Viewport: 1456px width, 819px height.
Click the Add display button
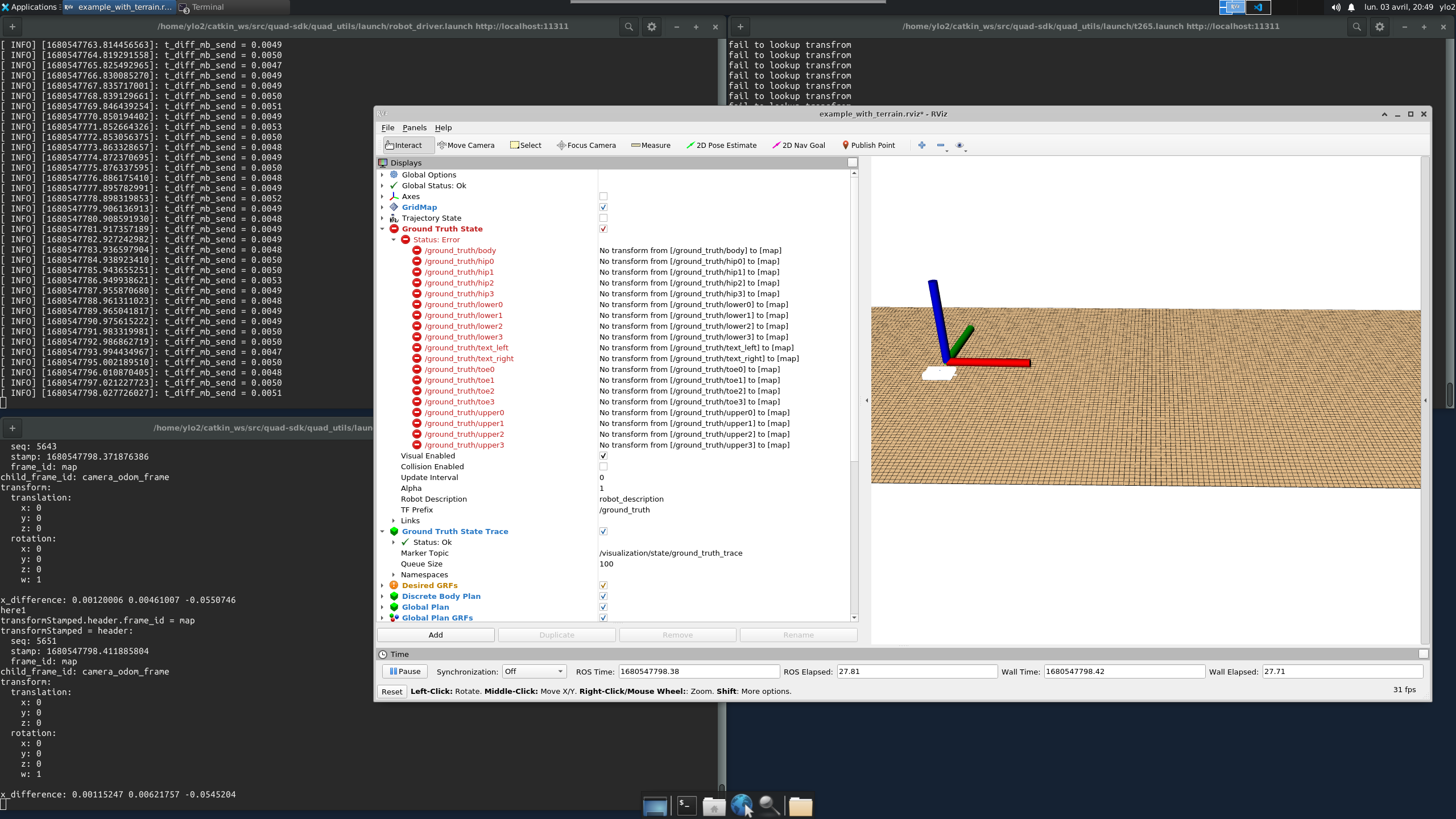[x=435, y=635]
